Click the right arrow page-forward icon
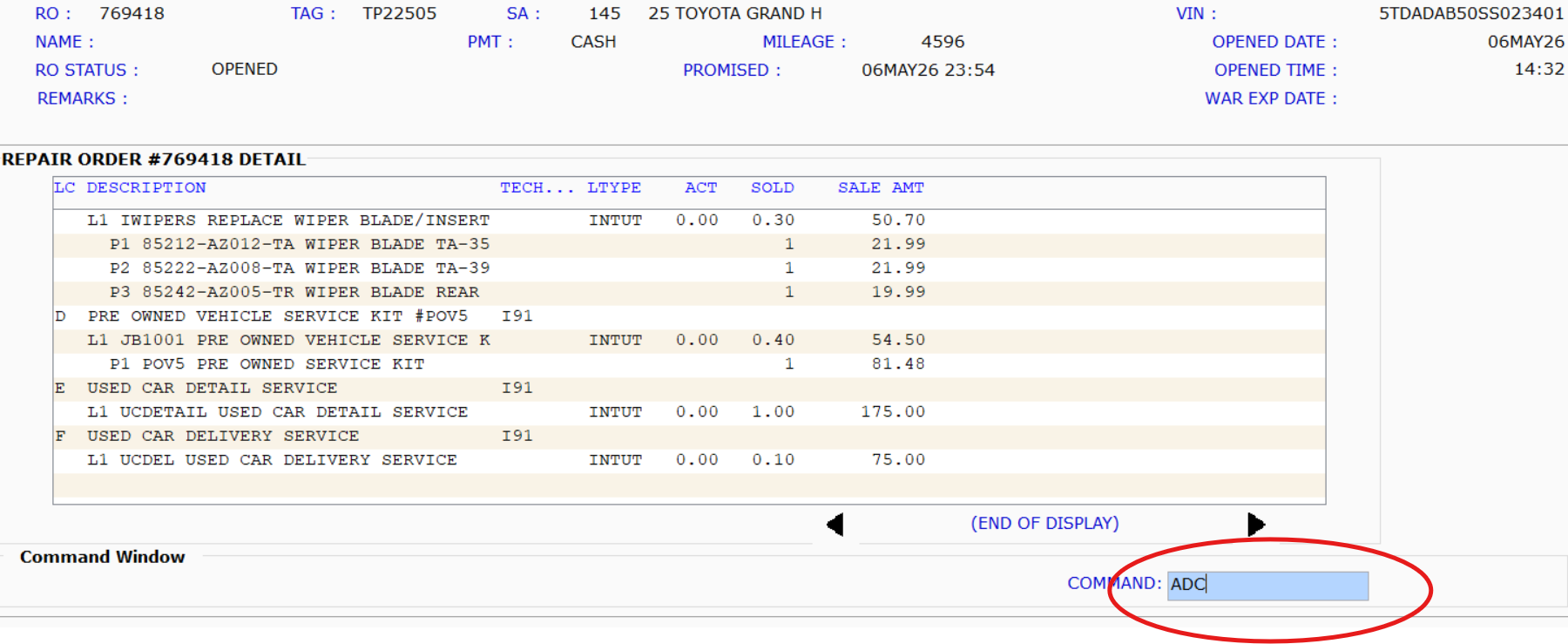 (1256, 525)
